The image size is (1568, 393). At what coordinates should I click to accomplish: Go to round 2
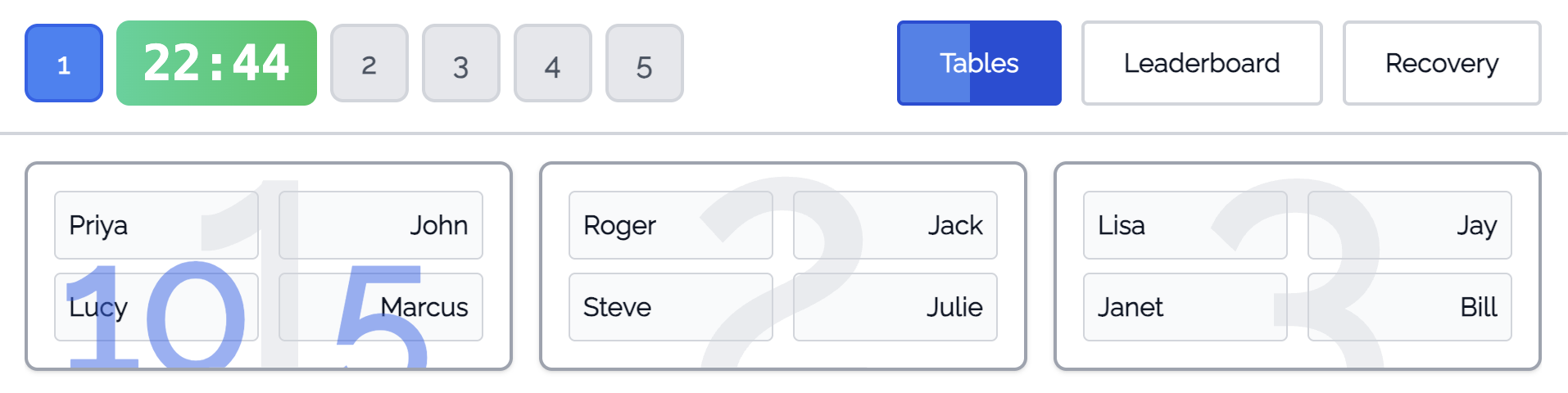tap(369, 63)
